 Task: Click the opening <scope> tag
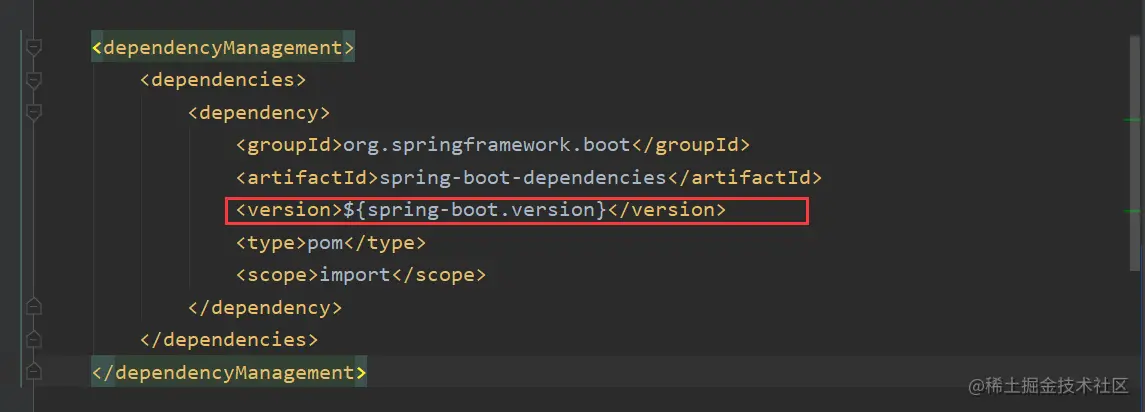(x=277, y=275)
